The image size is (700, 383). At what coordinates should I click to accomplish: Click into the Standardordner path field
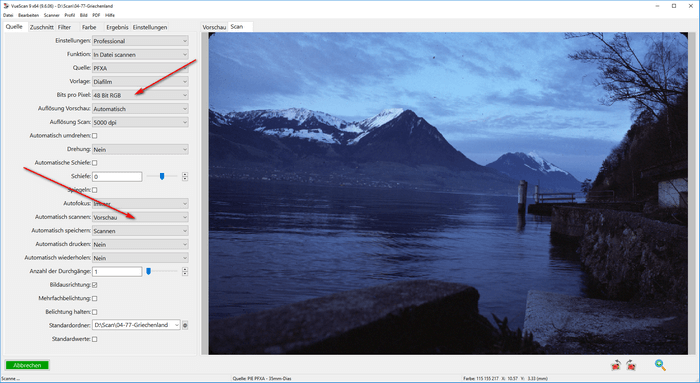(136, 325)
